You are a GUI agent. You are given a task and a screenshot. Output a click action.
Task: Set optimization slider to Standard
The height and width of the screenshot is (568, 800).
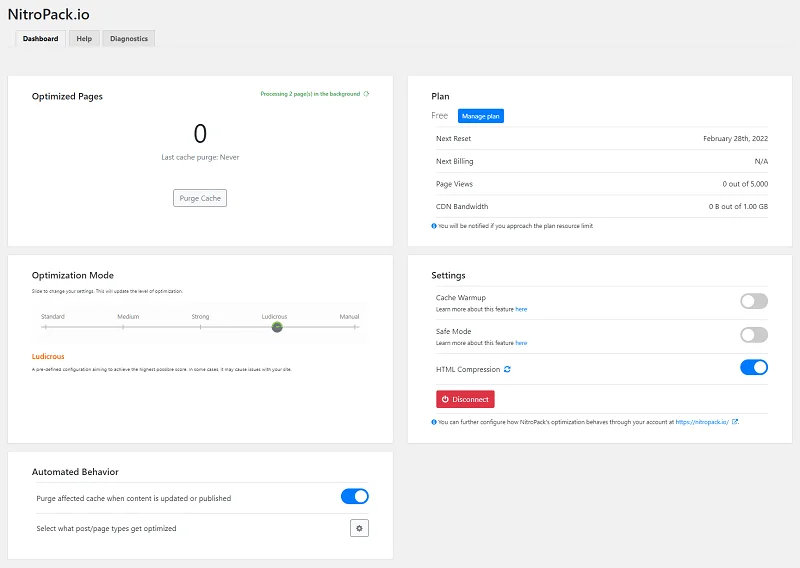[x=45, y=327]
